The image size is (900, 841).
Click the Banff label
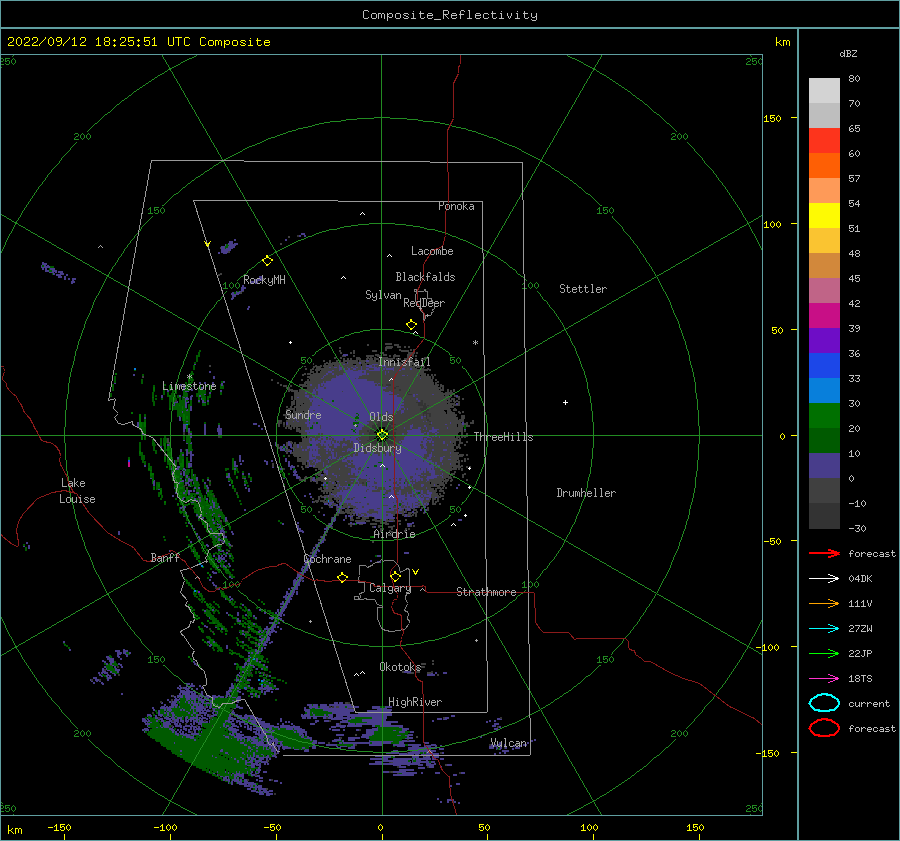165,557
